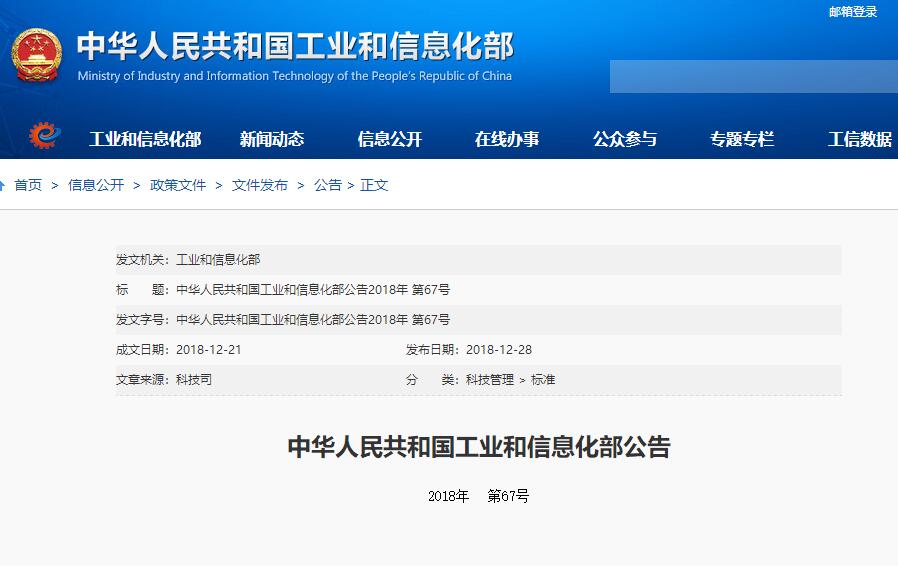The height and width of the screenshot is (566, 898).
Task: Open the 专题专栏 navigation menu
Action: pyautogui.click(x=742, y=139)
